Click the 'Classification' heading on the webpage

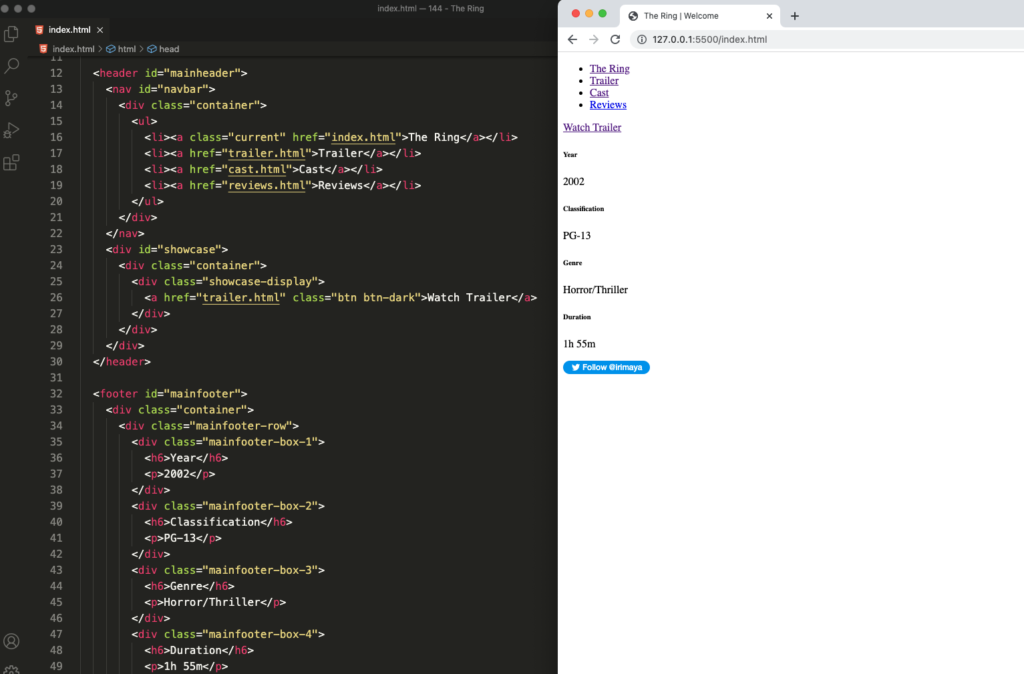[583, 209]
